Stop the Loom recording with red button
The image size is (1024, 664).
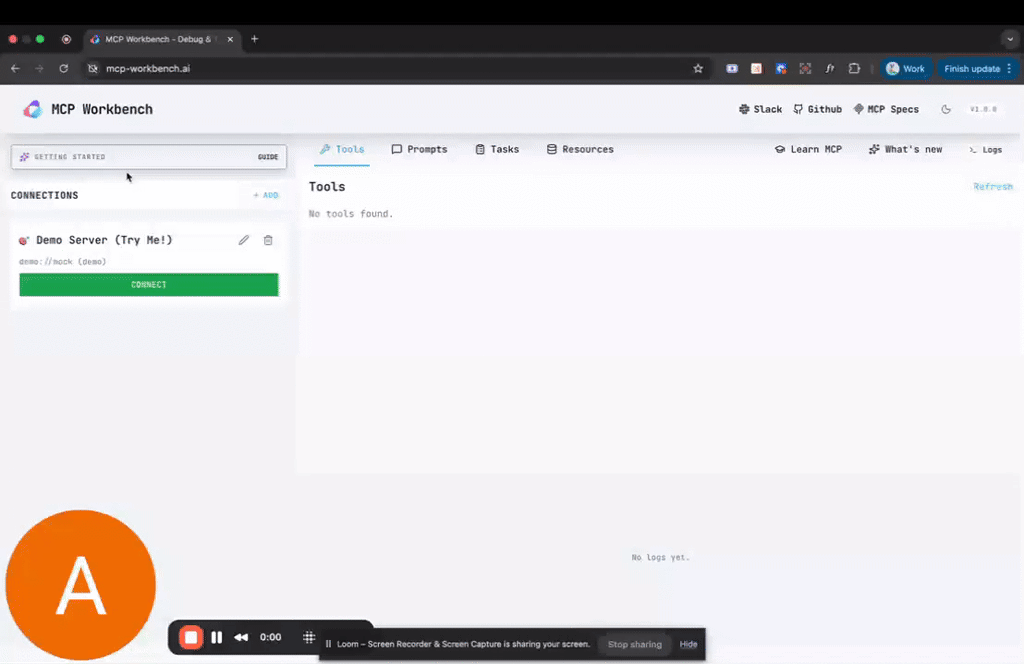191,637
